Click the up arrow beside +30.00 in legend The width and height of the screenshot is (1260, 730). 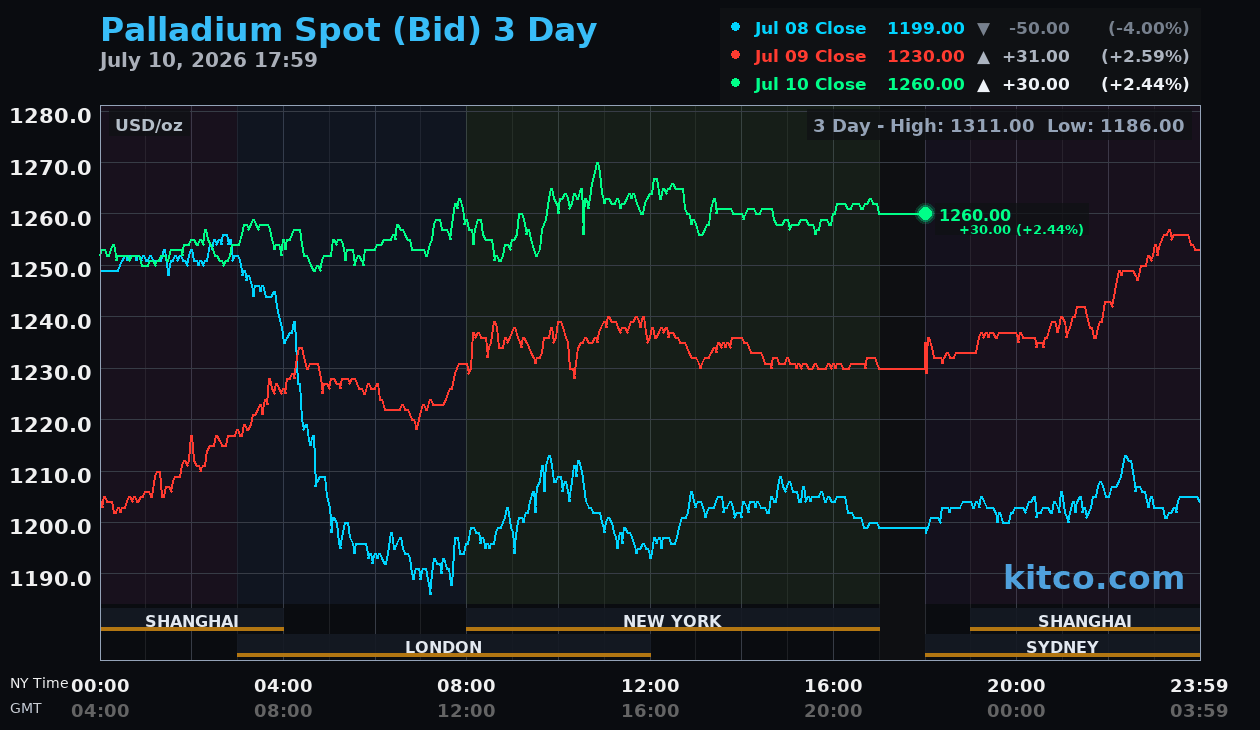[984, 85]
